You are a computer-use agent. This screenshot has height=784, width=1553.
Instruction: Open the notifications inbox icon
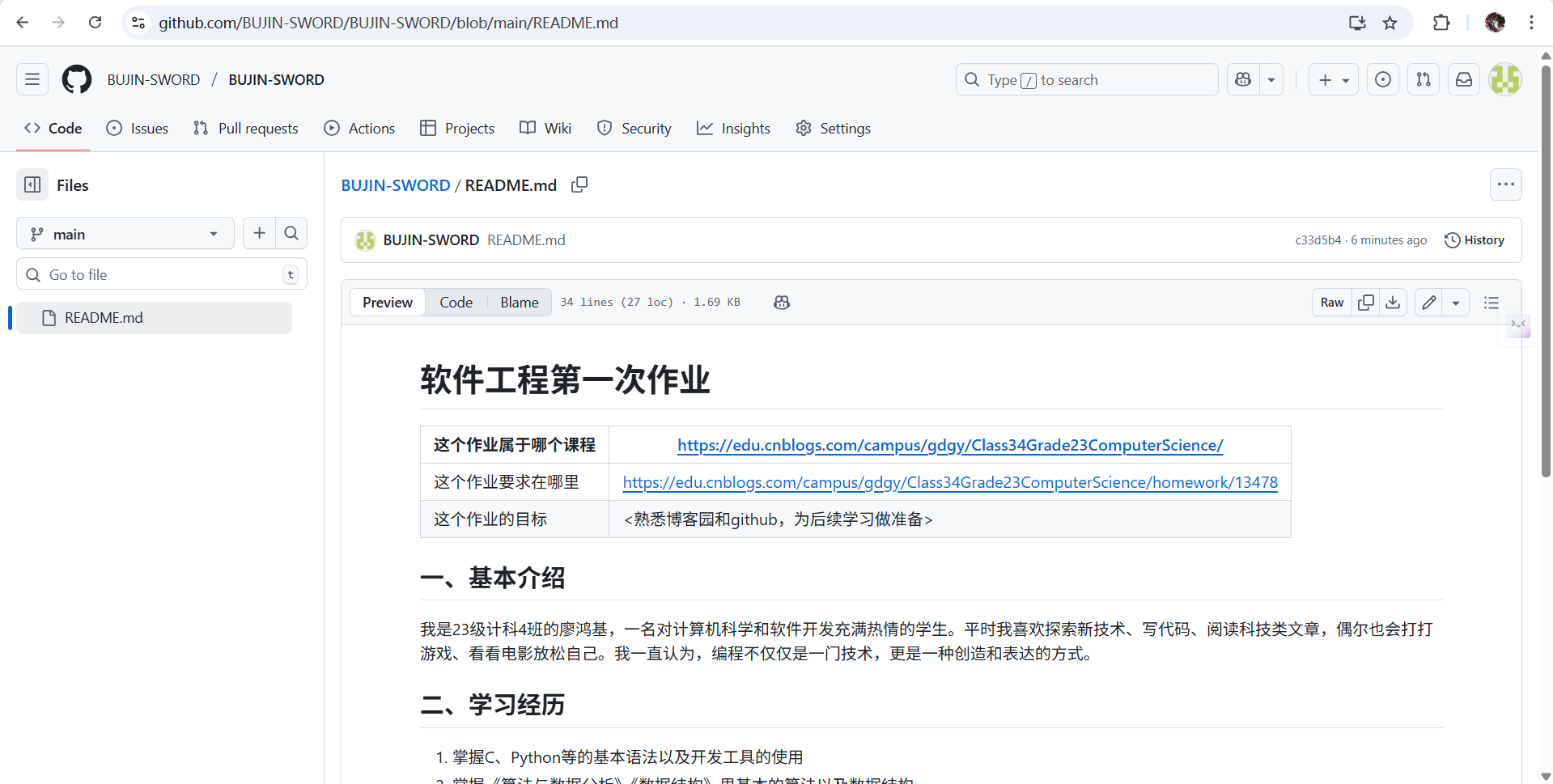[x=1463, y=79]
